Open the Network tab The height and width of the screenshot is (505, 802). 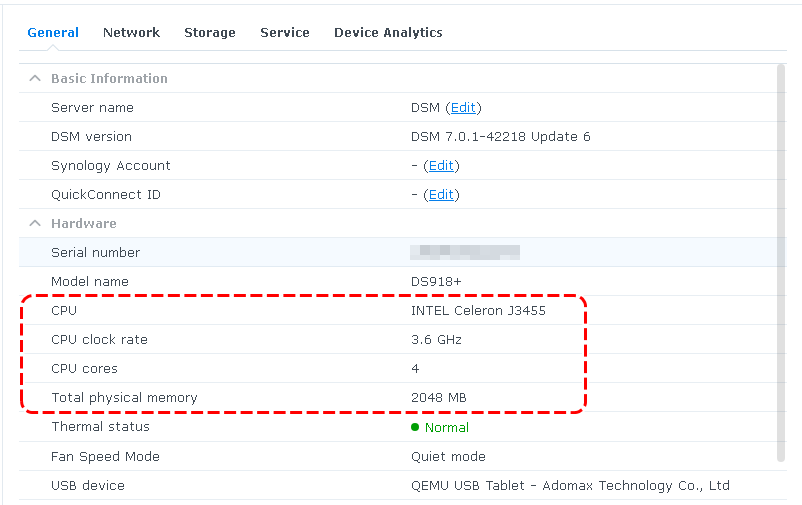(131, 32)
